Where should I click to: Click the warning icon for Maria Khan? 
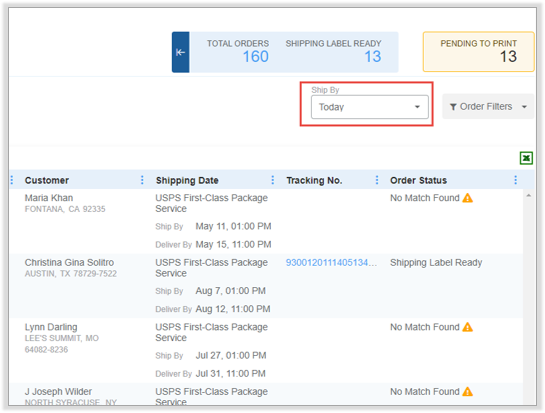point(467,198)
